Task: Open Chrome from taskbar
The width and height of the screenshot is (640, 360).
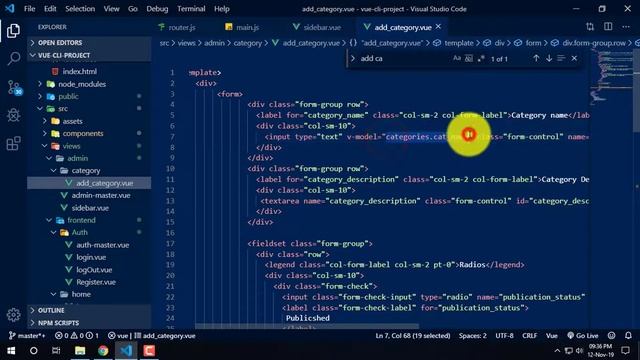Action: [103, 351]
